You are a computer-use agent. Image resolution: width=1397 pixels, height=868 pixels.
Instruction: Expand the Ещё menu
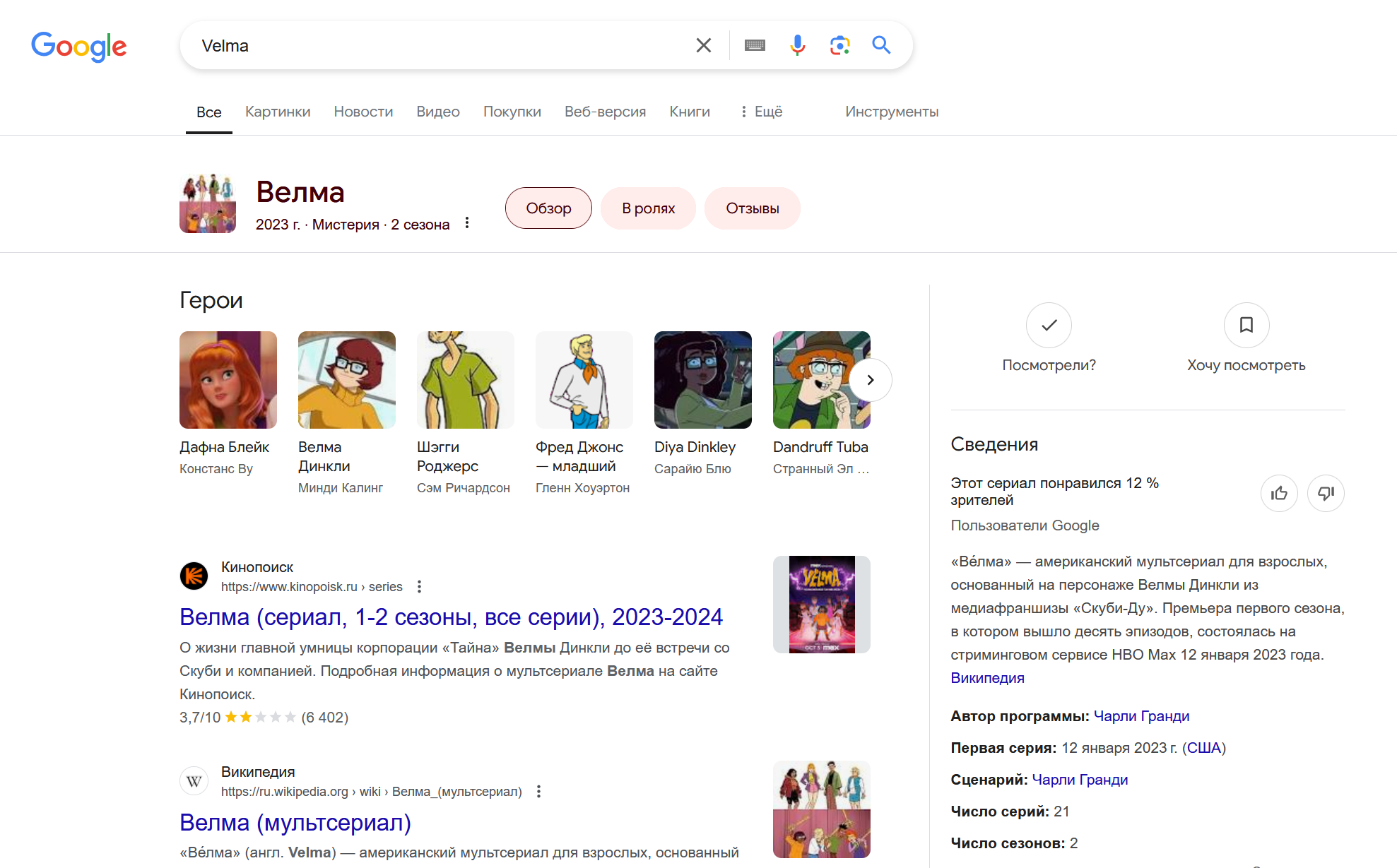[x=761, y=112]
